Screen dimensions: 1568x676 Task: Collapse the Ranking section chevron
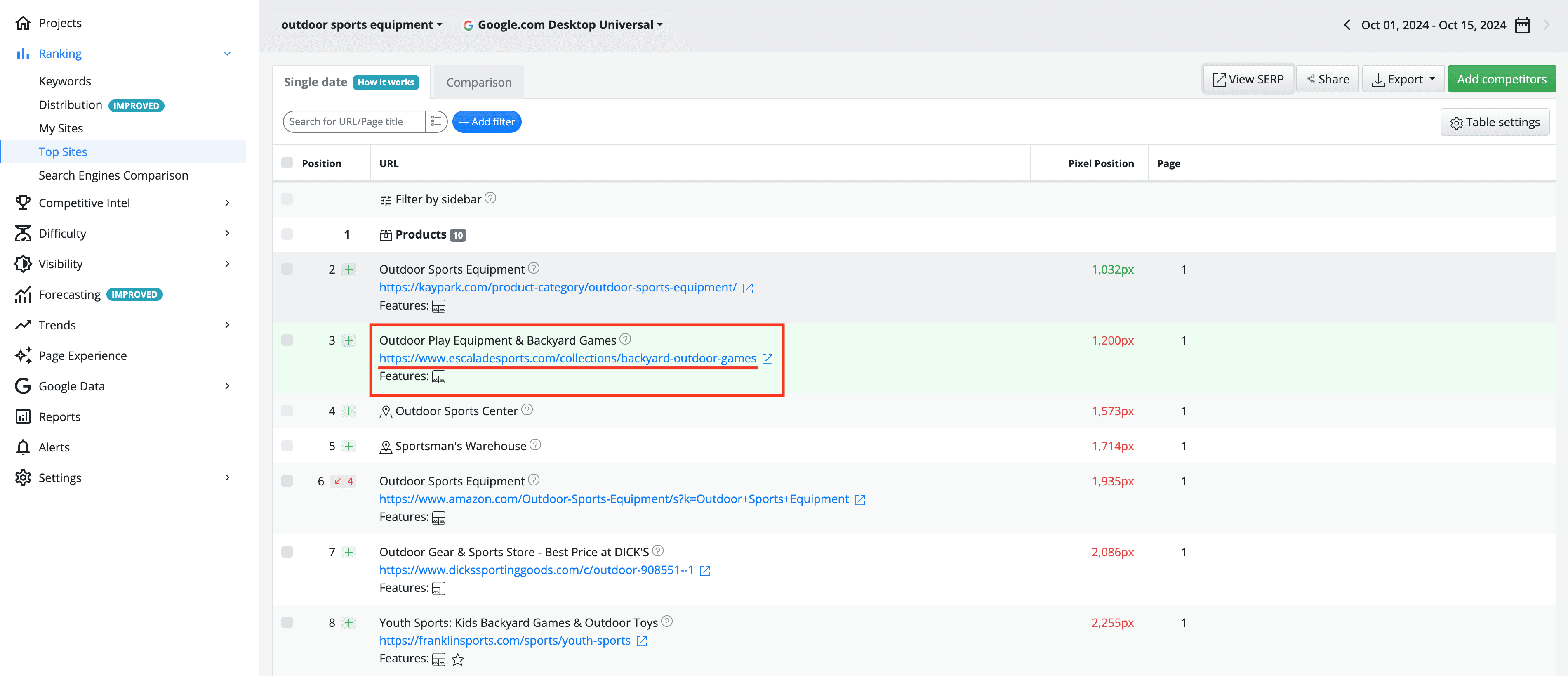coord(227,54)
